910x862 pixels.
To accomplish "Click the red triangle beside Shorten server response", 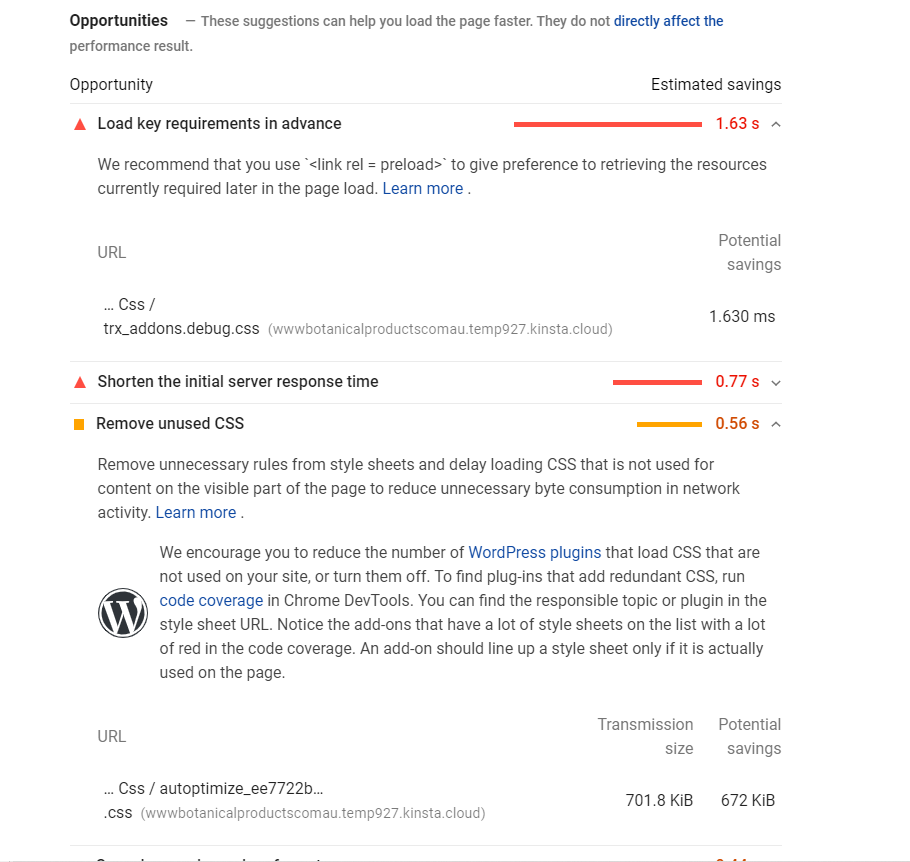I will [80, 382].
